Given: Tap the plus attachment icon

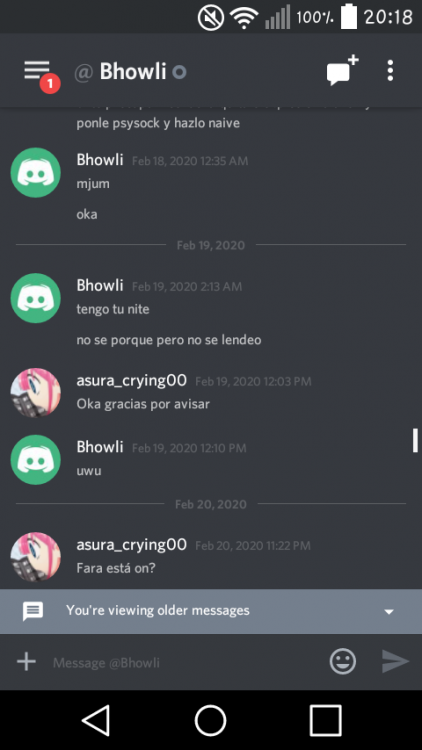Looking at the screenshot, I should pos(26,662).
